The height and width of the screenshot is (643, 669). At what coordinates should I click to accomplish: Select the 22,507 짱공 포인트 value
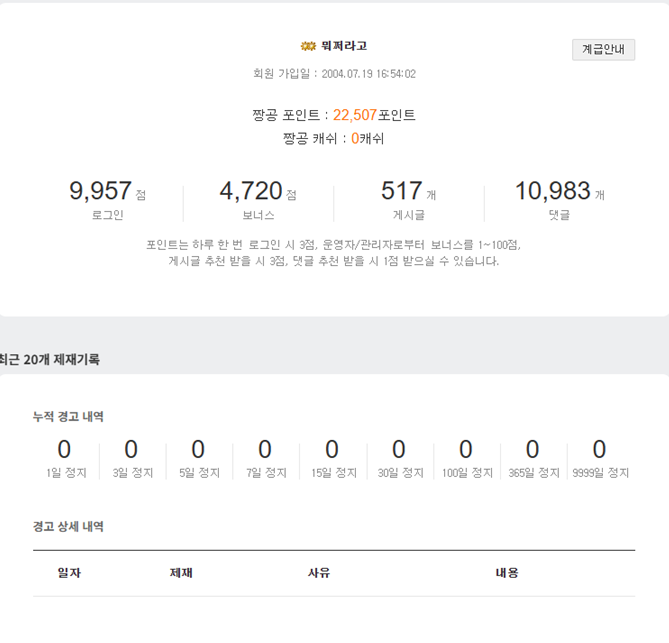point(354,115)
